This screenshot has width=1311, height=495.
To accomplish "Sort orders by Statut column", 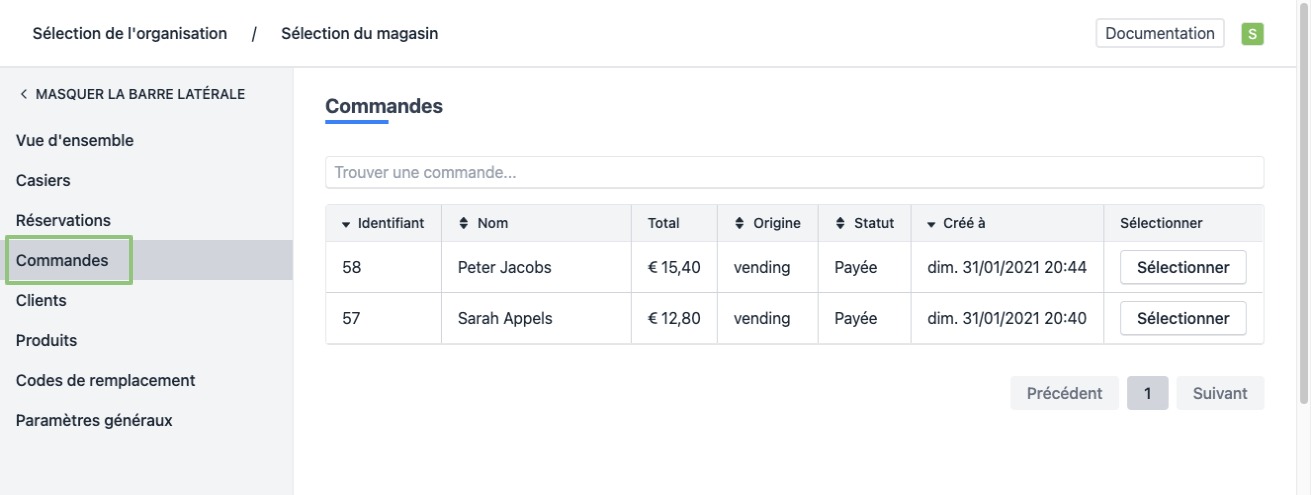I will [840, 224].
